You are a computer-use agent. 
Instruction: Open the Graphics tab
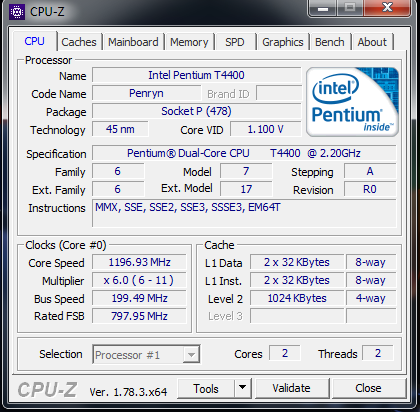pos(283,42)
